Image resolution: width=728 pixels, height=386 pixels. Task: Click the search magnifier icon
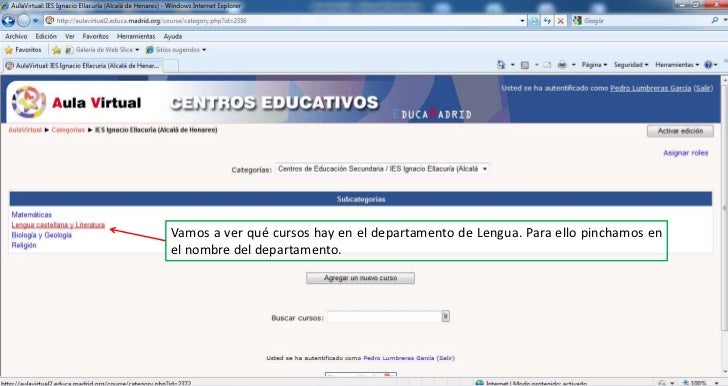click(715, 20)
